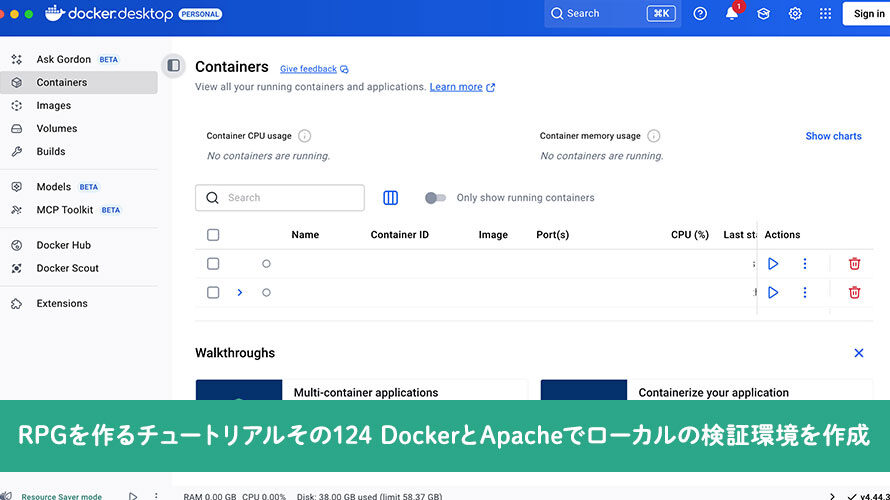Expand the second container row chevron

pyautogui.click(x=240, y=293)
